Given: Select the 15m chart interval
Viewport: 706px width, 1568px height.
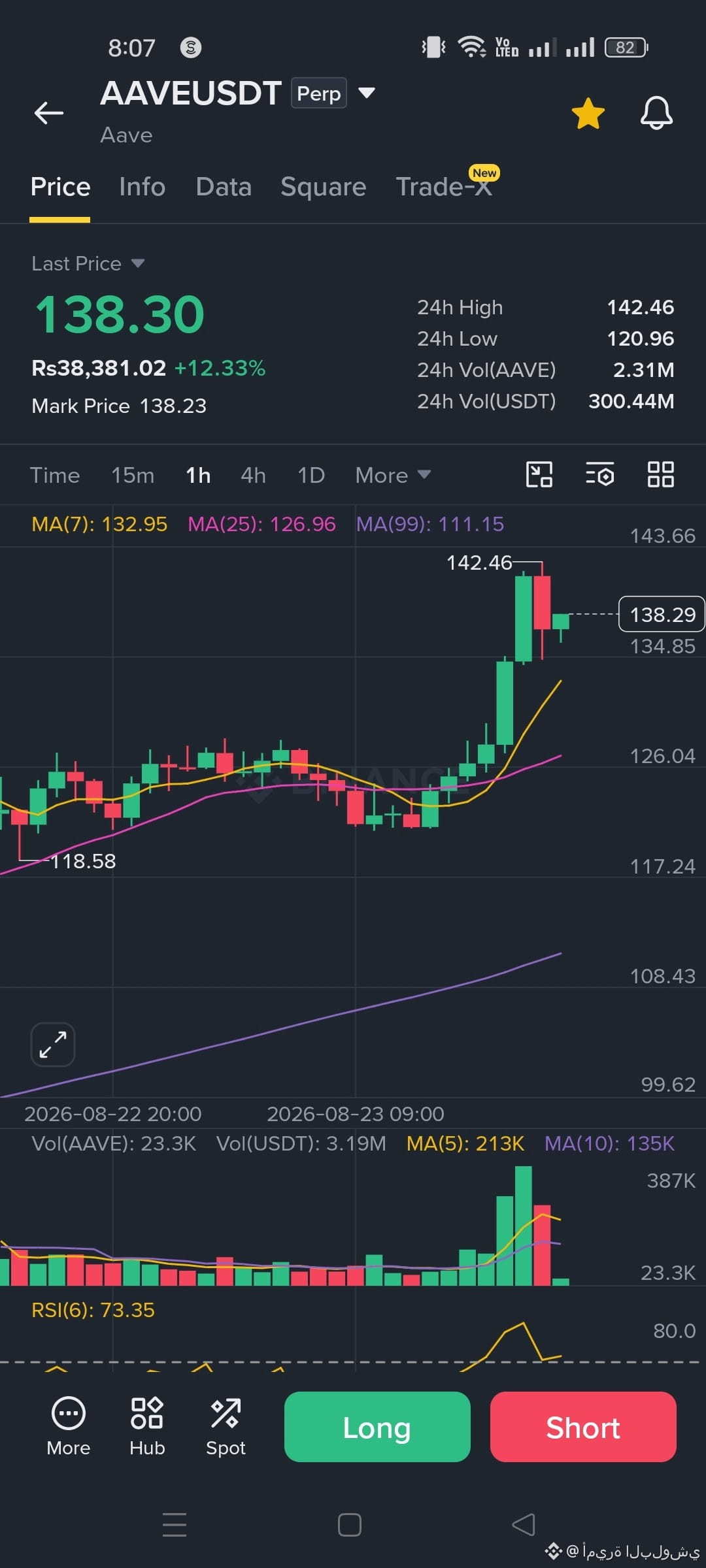Looking at the screenshot, I should (133, 475).
